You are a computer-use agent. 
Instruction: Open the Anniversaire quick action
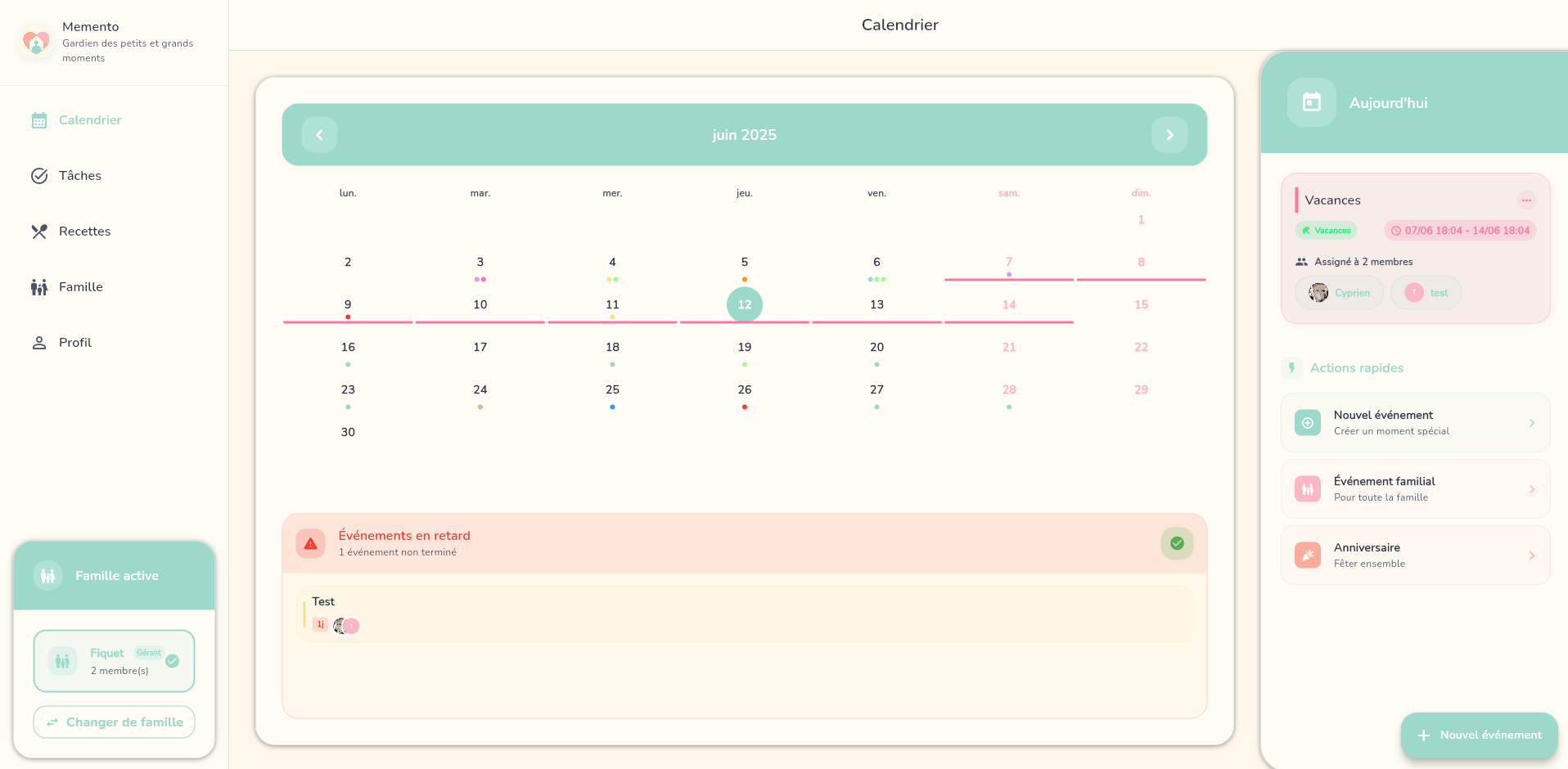[1413, 555]
